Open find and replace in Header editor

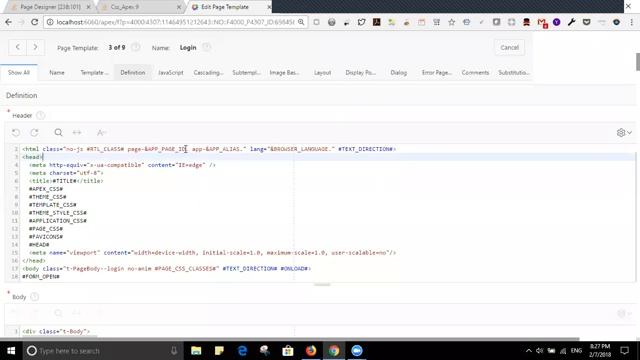pos(77,133)
